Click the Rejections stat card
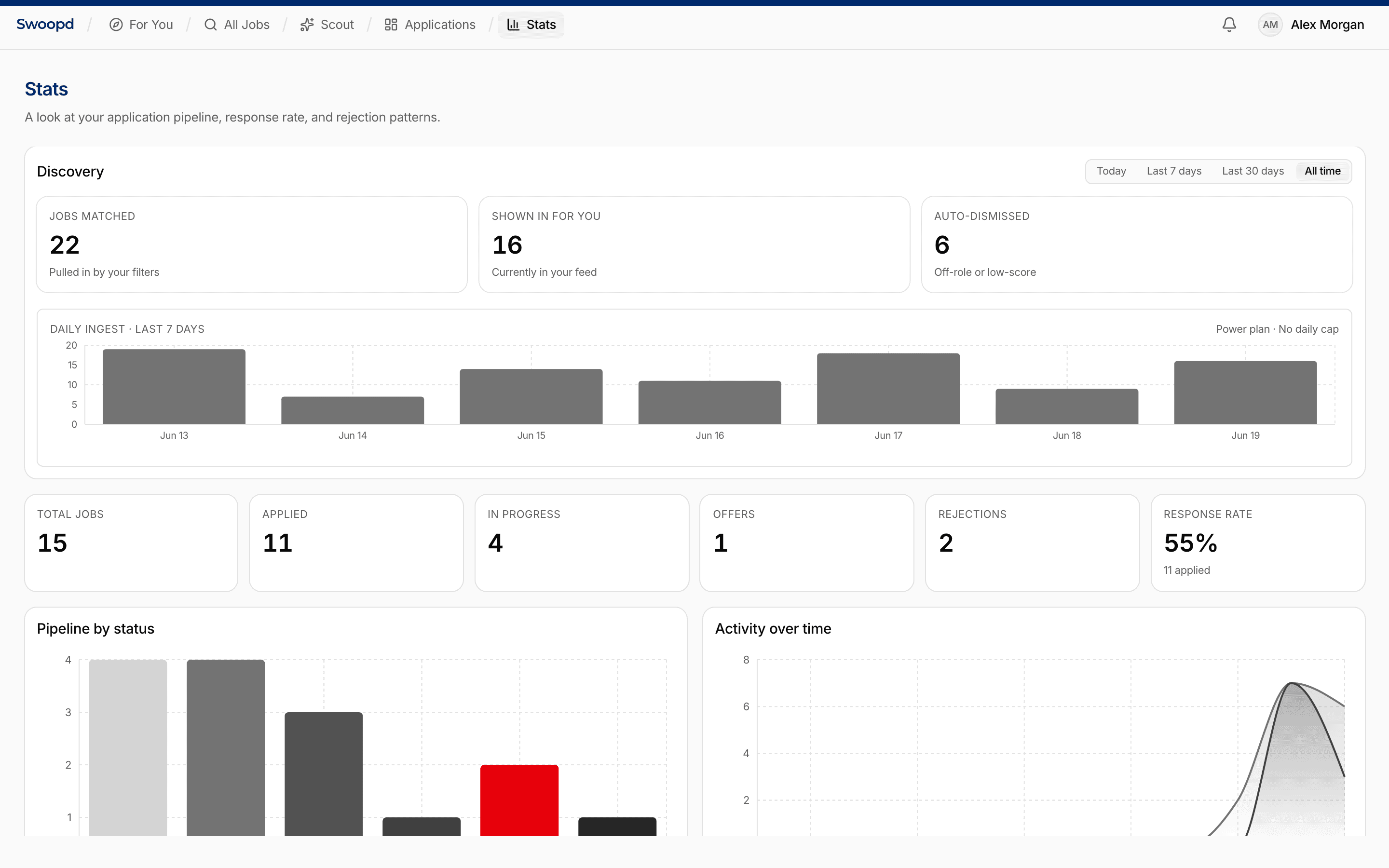The height and width of the screenshot is (868, 1389). (x=1032, y=542)
